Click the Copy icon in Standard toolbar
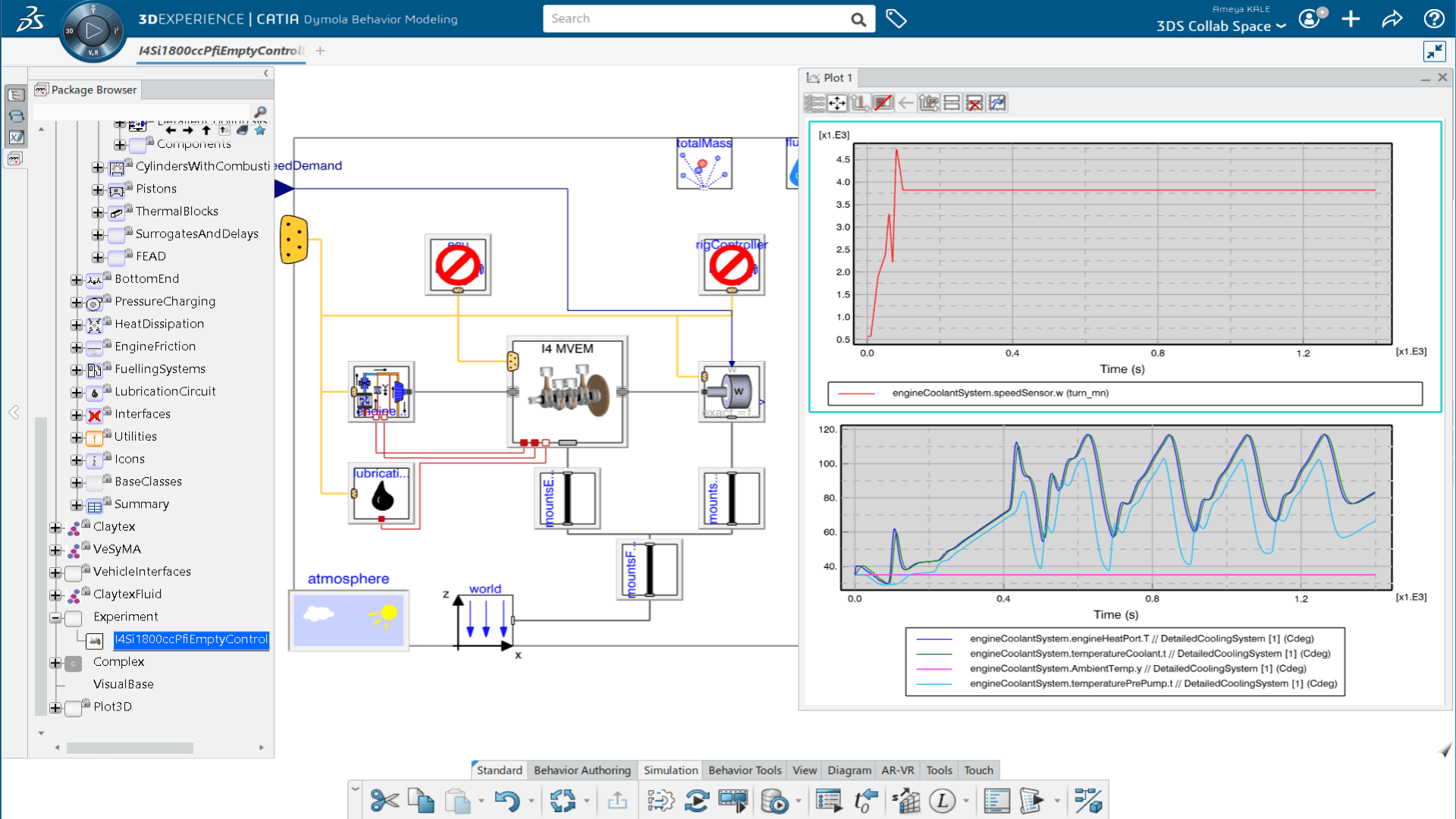 click(421, 800)
